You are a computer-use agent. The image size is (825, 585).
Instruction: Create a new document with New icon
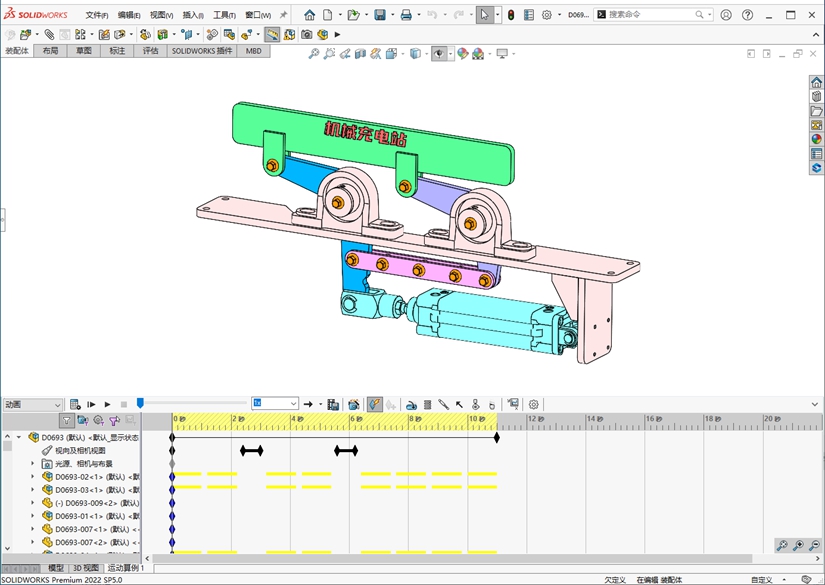[x=327, y=15]
